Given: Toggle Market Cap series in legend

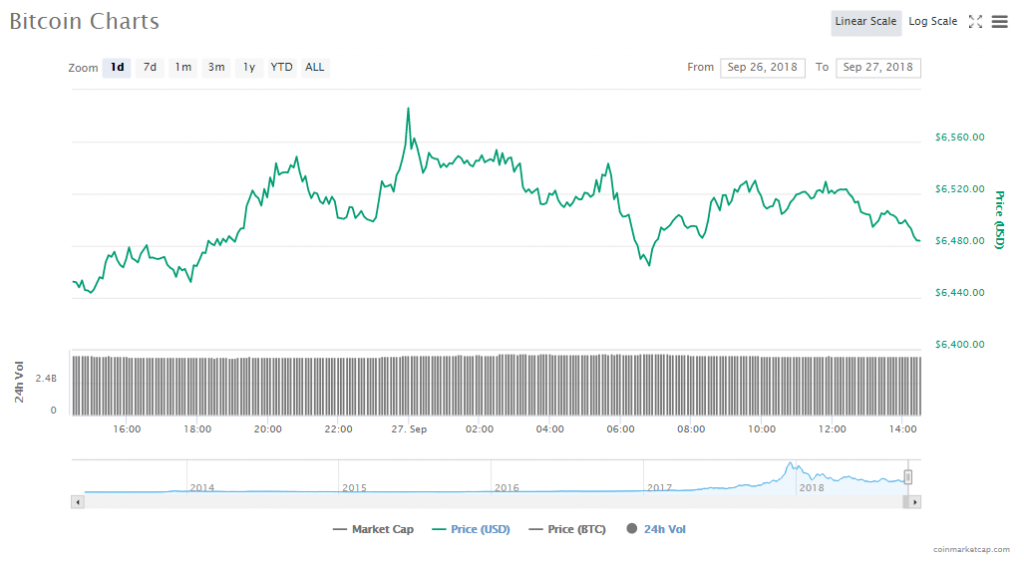Looking at the screenshot, I should tap(373, 529).
